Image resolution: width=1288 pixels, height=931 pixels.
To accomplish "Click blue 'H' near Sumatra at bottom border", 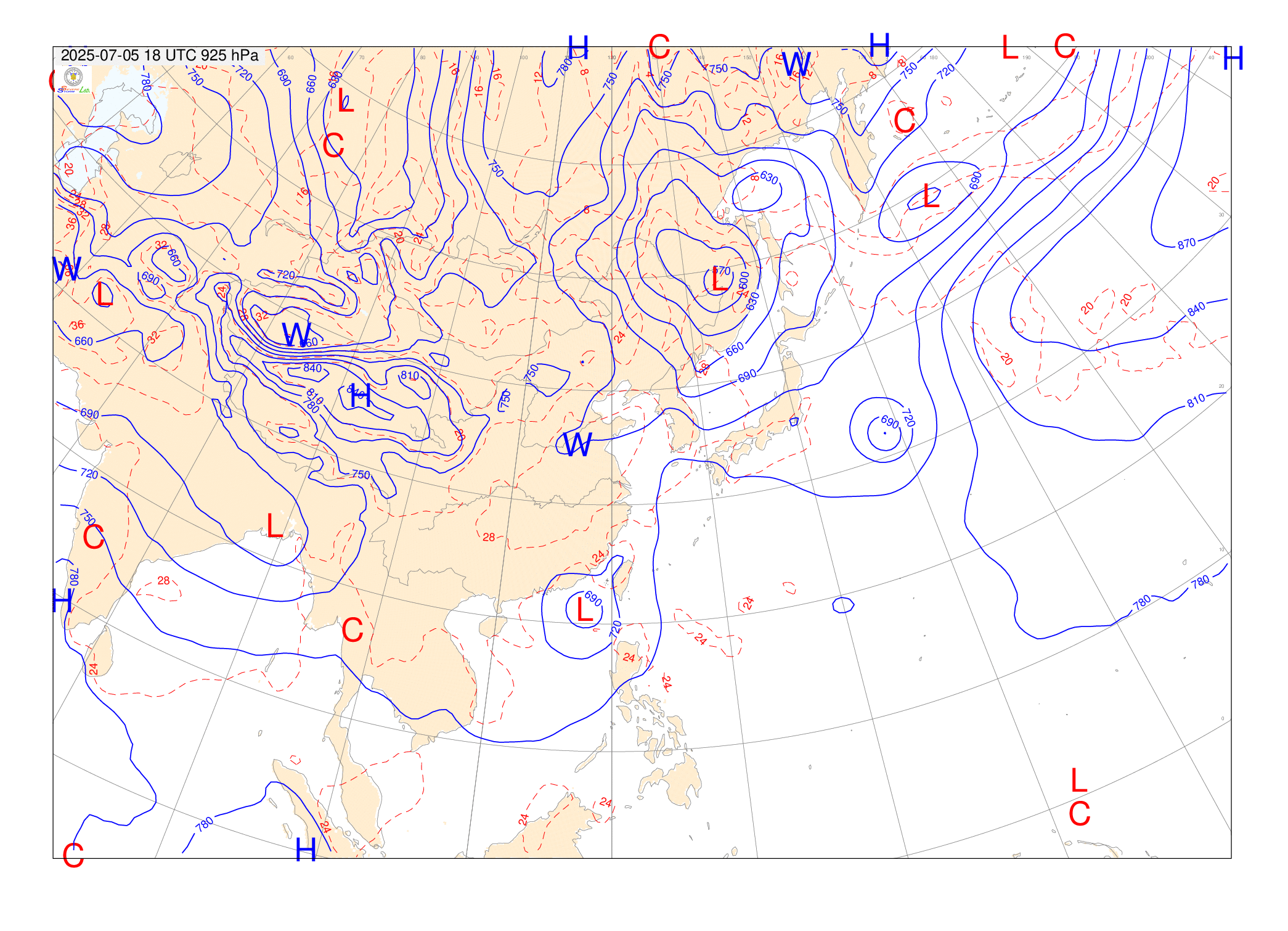I will coord(306,850).
